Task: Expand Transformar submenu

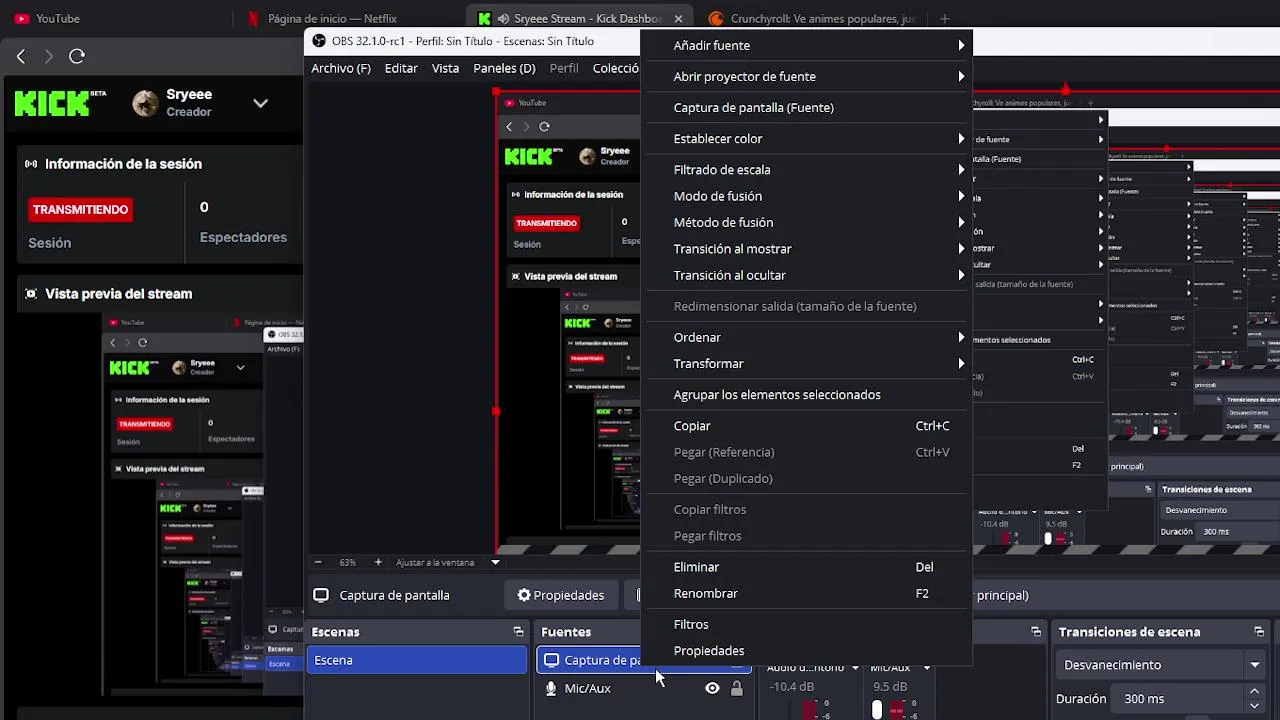Action: [806, 363]
